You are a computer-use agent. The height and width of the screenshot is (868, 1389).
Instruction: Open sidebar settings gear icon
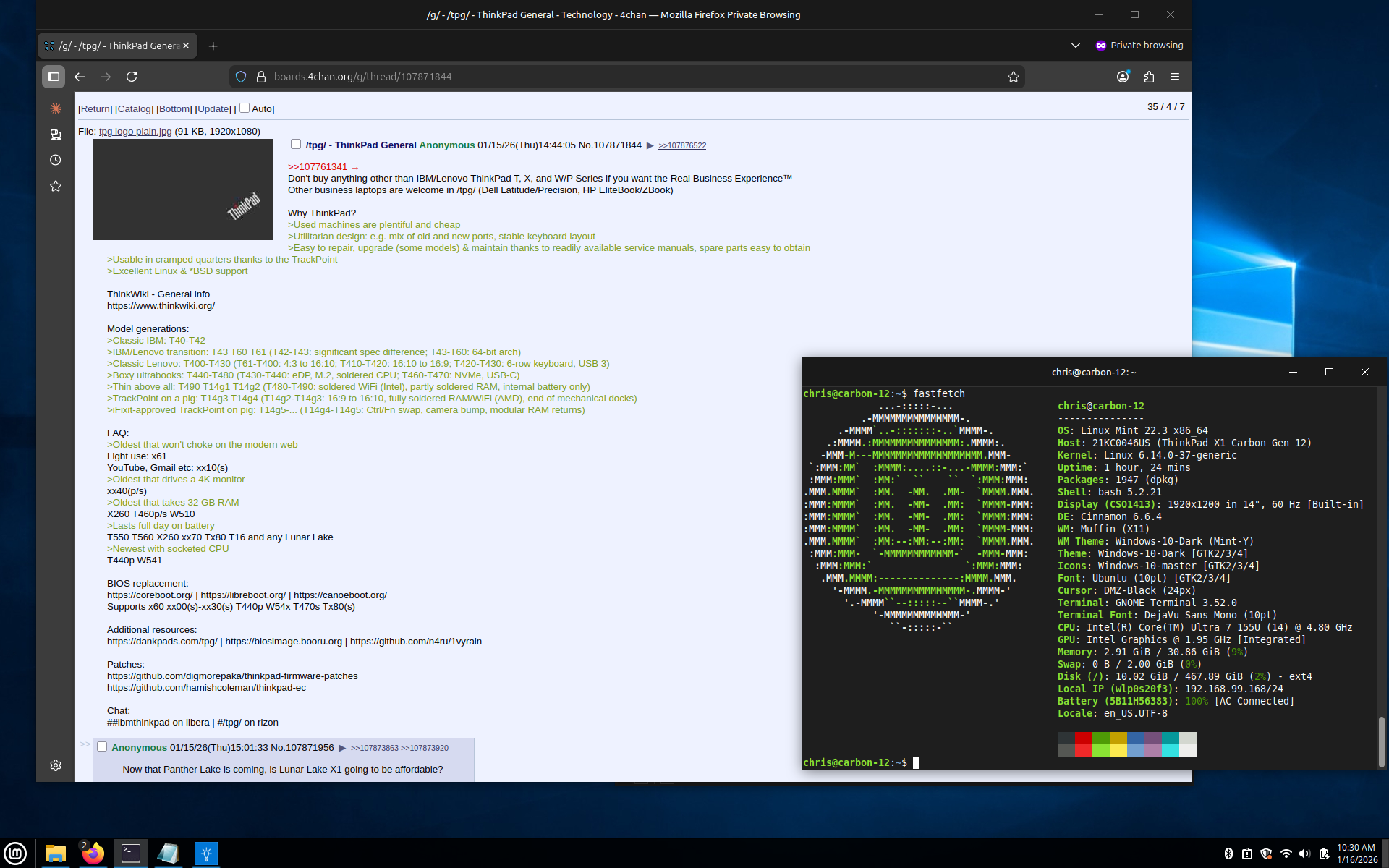click(x=56, y=765)
